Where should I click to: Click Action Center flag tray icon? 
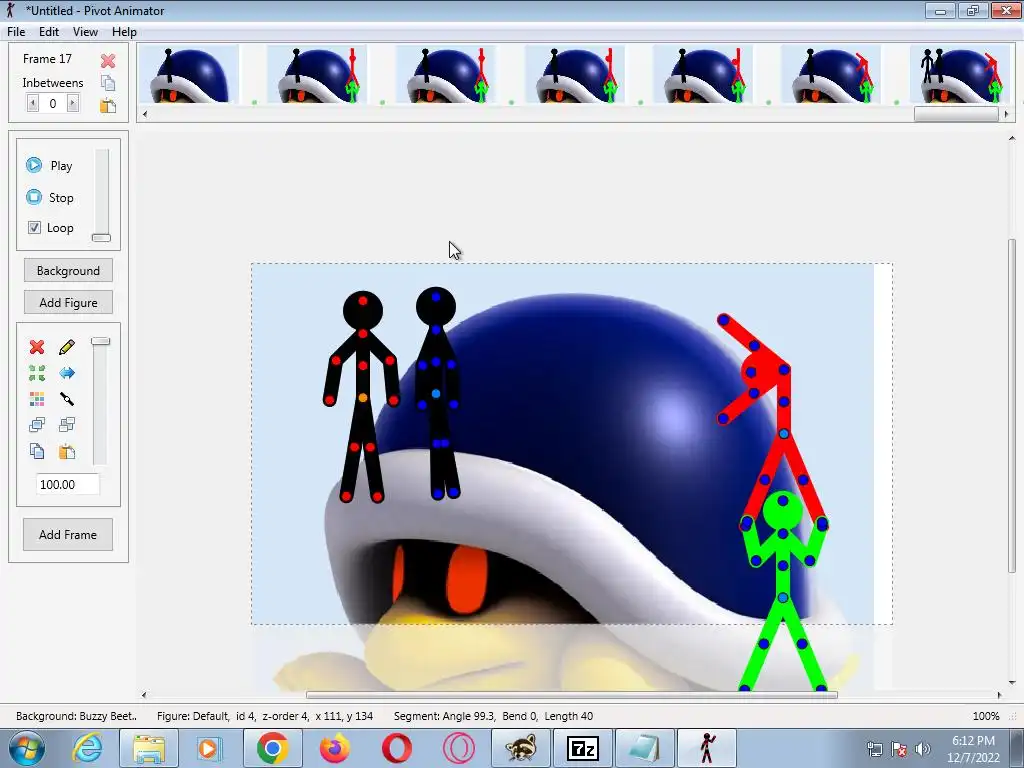click(x=899, y=749)
